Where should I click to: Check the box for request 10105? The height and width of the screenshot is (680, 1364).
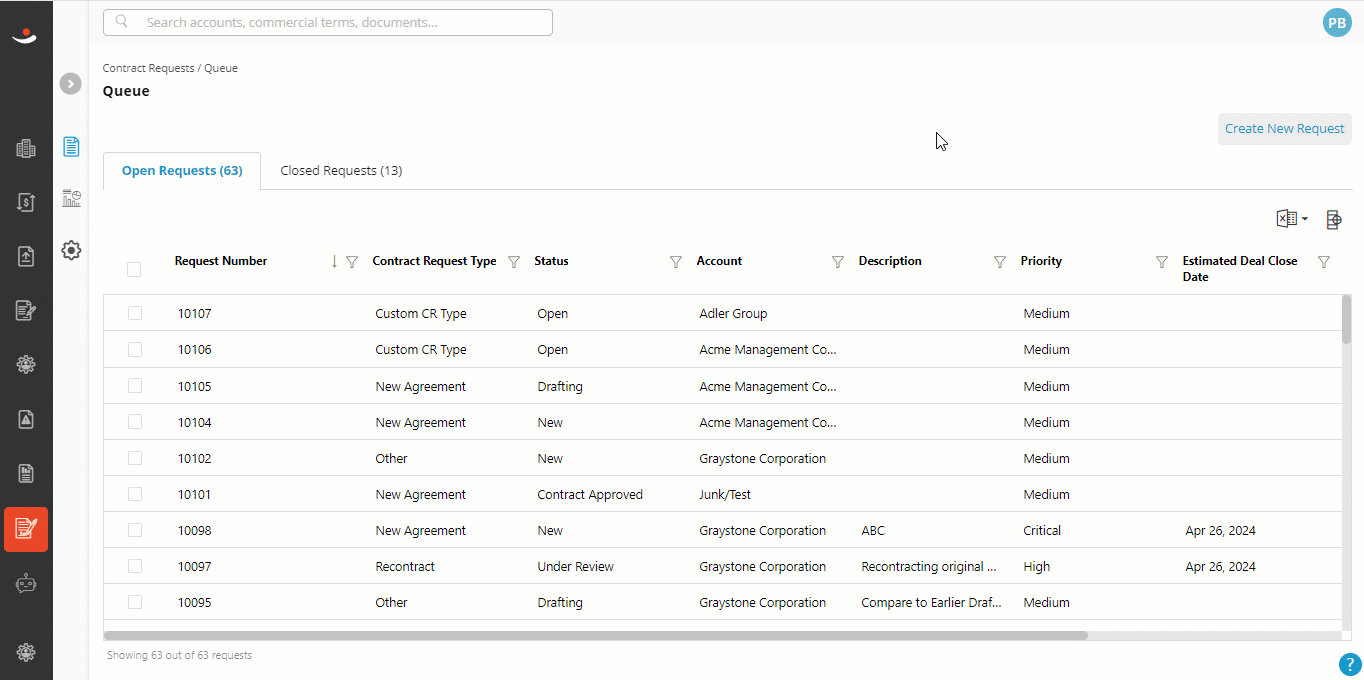[x=135, y=385]
